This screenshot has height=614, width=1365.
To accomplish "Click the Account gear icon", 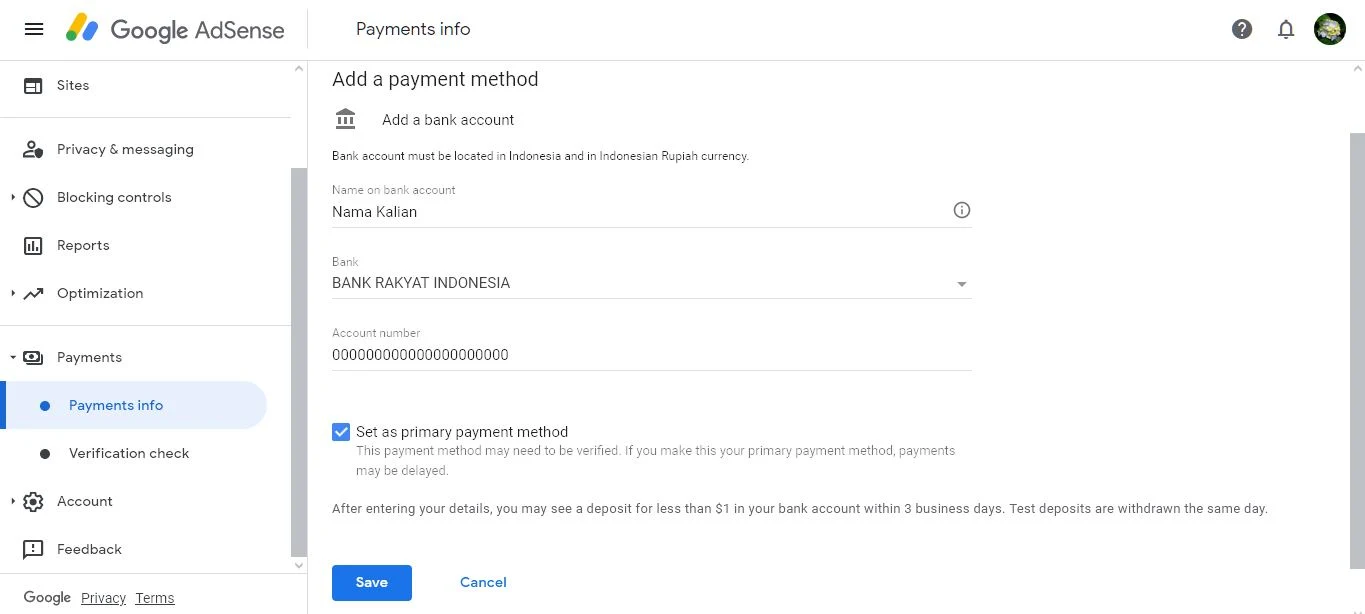I will click(x=33, y=502).
